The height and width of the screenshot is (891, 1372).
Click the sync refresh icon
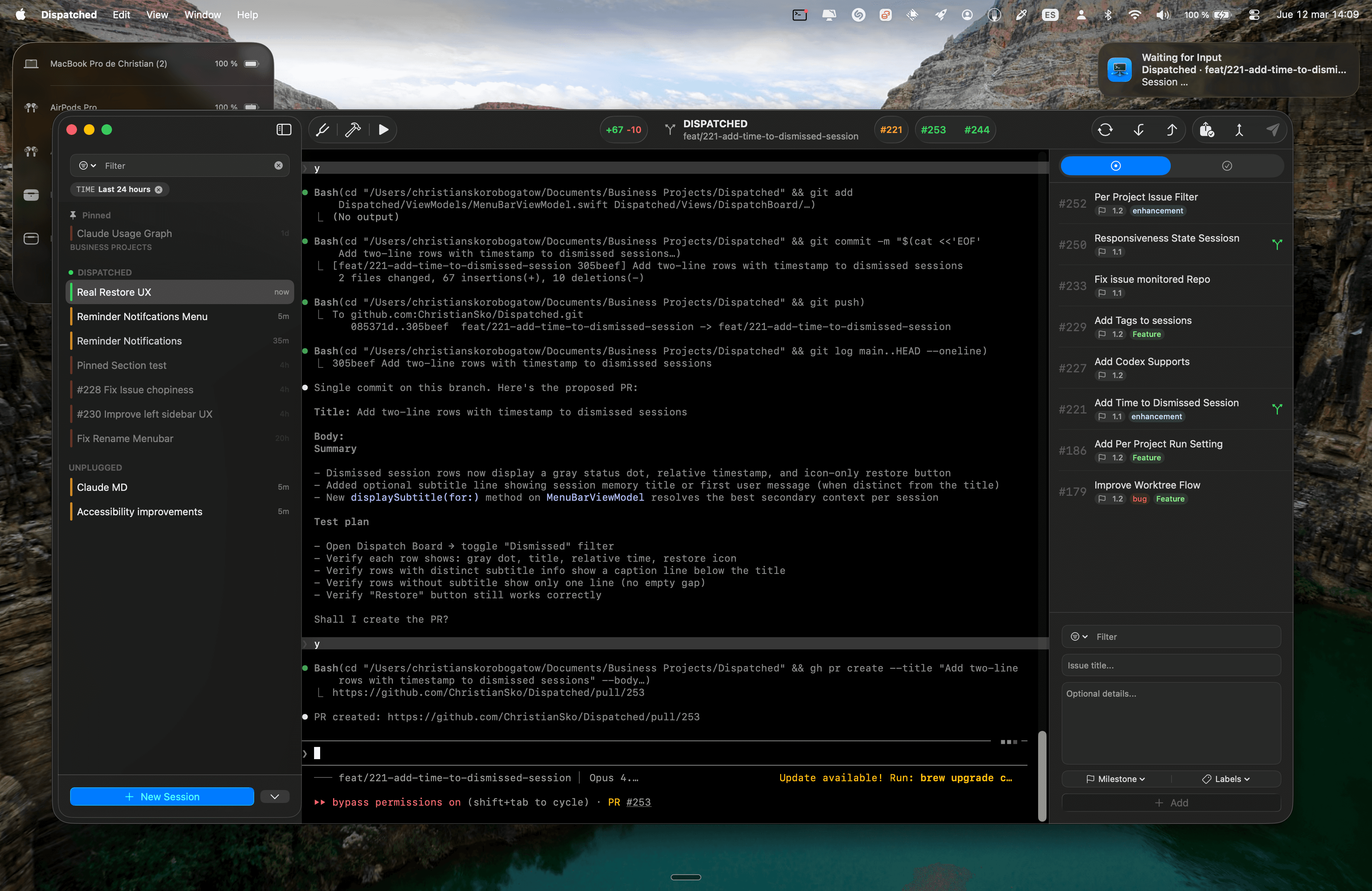1106,130
